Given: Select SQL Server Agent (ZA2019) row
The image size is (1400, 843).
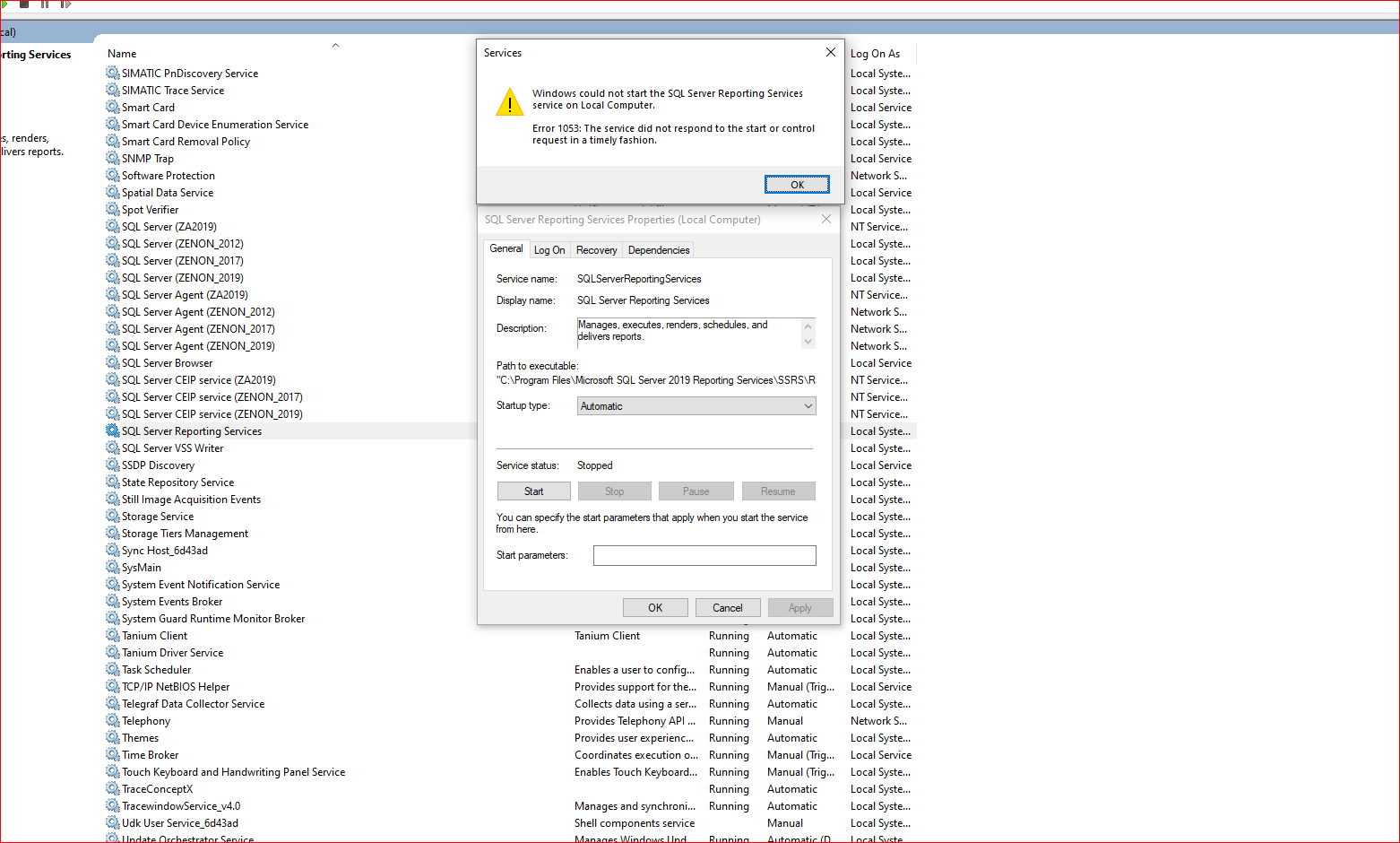Looking at the screenshot, I should [185, 294].
